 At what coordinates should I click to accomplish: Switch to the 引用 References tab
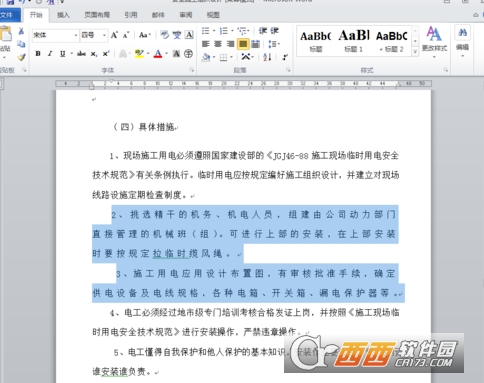[x=131, y=15]
